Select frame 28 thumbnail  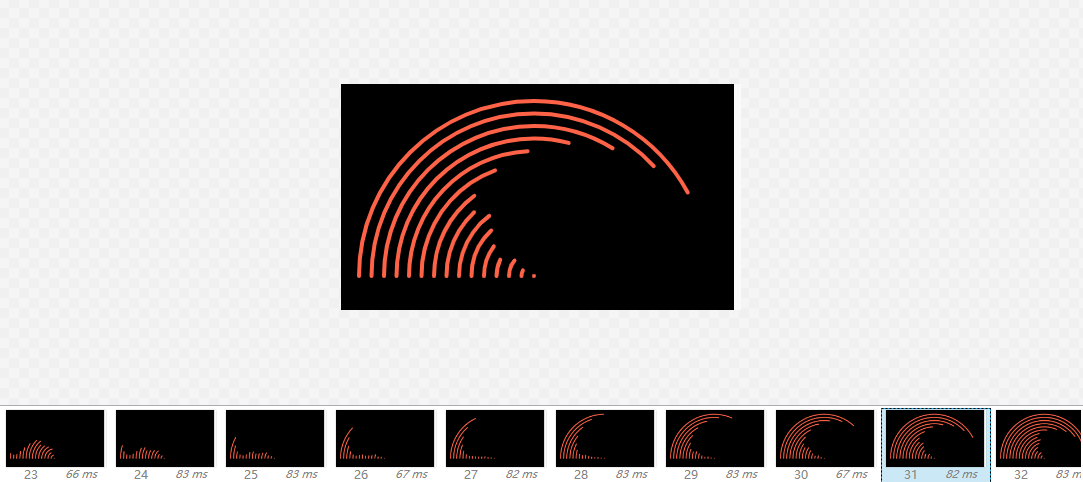tap(605, 438)
